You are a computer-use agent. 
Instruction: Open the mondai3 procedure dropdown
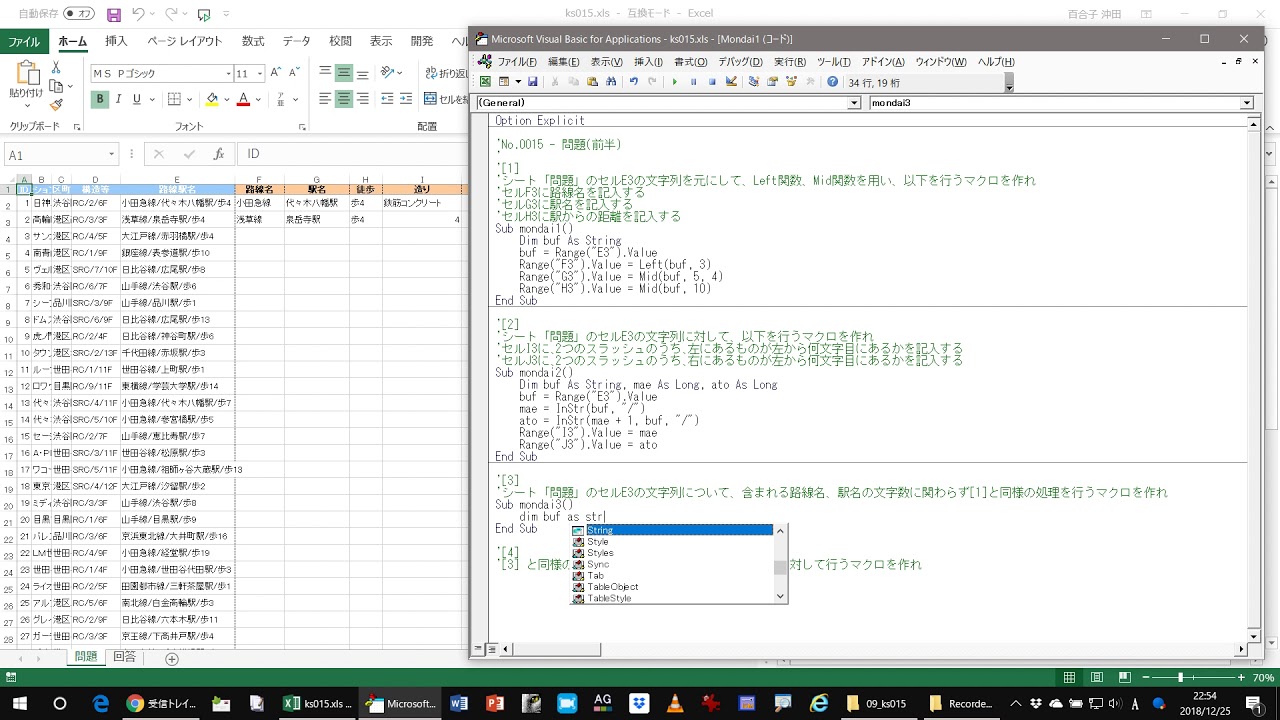[1246, 103]
